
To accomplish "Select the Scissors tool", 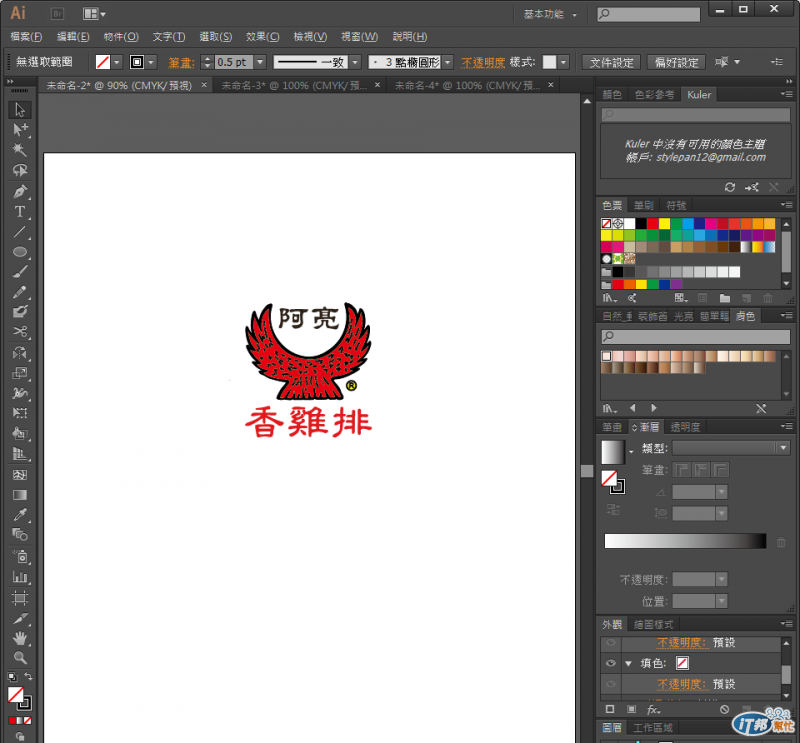I will tap(19, 332).
